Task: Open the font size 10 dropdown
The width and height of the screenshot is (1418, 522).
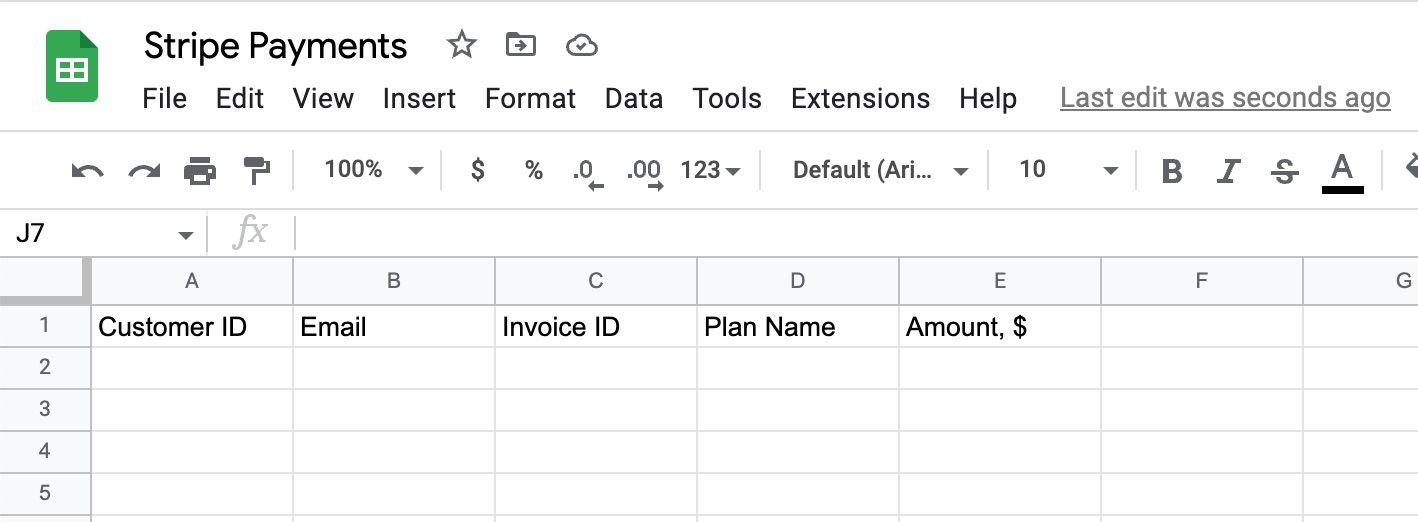Action: 1066,170
